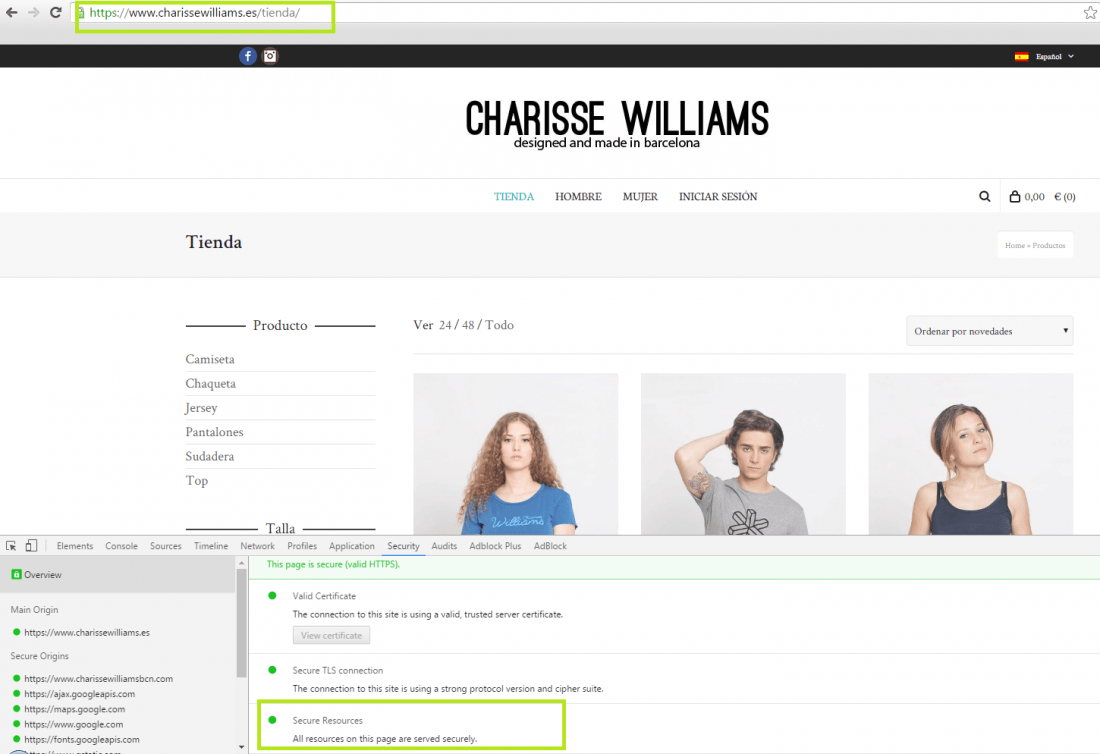Select origin https://www.charissewilliamsbcn.com
The image size is (1100, 754).
[98, 679]
